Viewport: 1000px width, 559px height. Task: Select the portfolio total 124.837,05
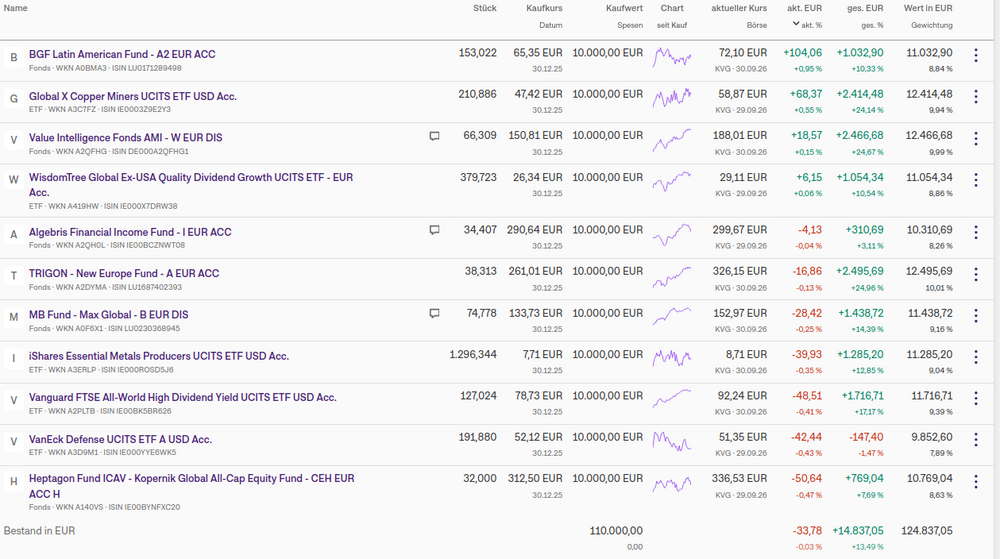click(x=927, y=531)
